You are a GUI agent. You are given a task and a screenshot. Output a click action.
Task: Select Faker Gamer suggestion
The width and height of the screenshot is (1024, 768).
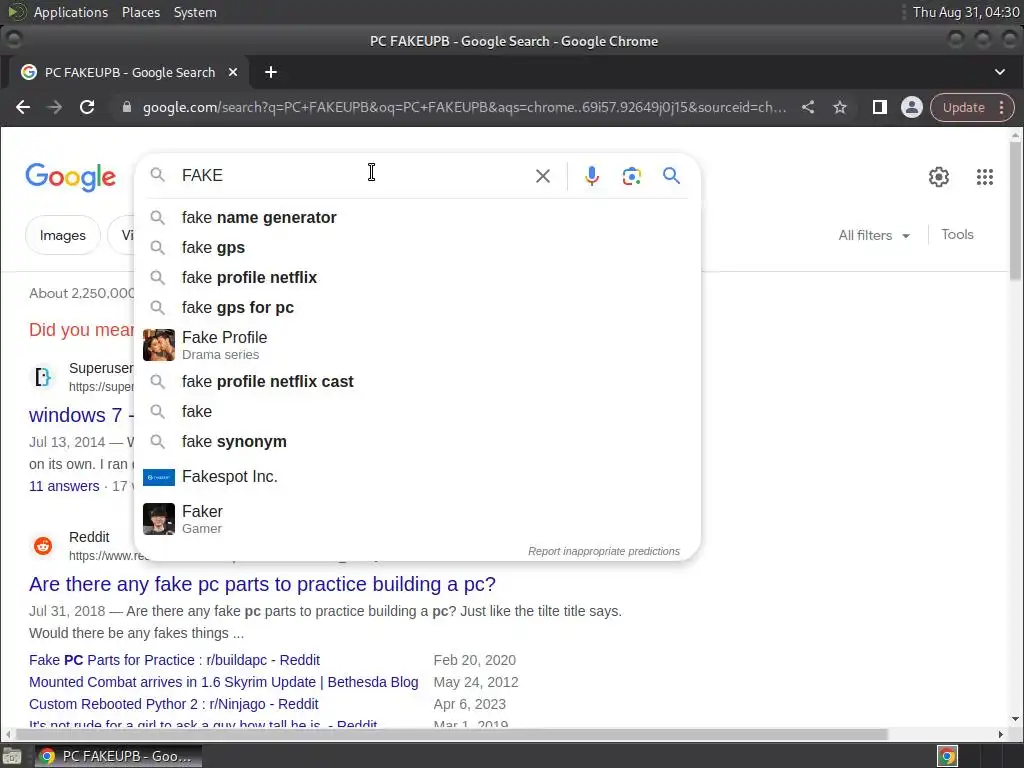(417, 519)
